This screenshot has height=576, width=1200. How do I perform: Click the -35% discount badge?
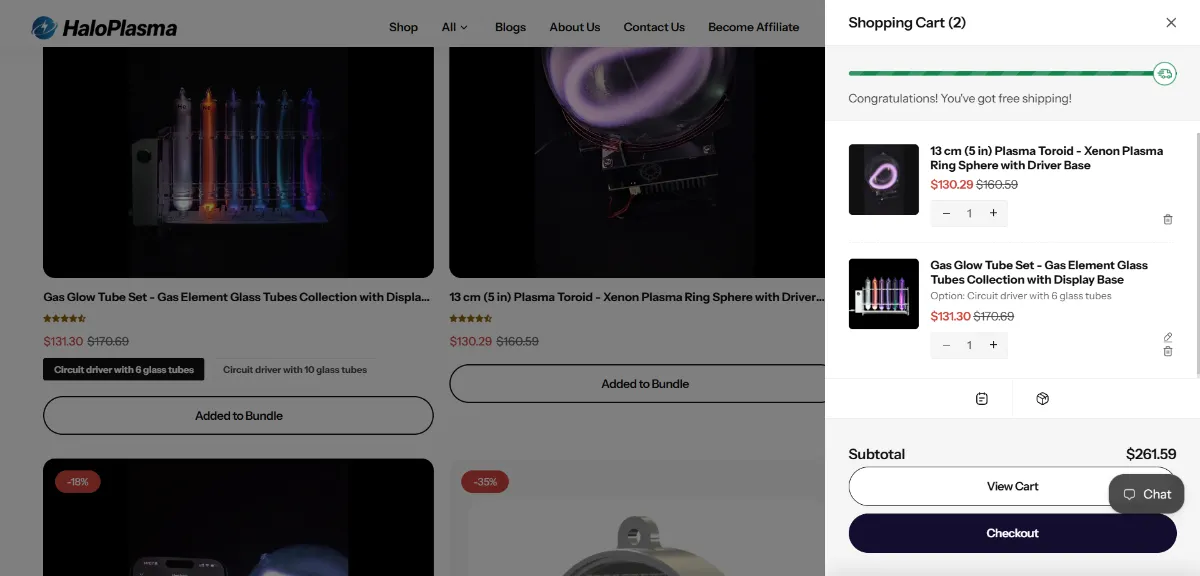485,482
